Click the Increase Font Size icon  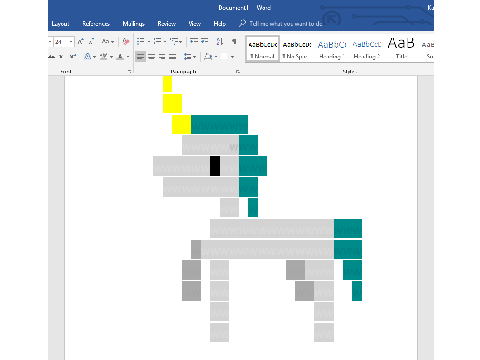pos(80,42)
